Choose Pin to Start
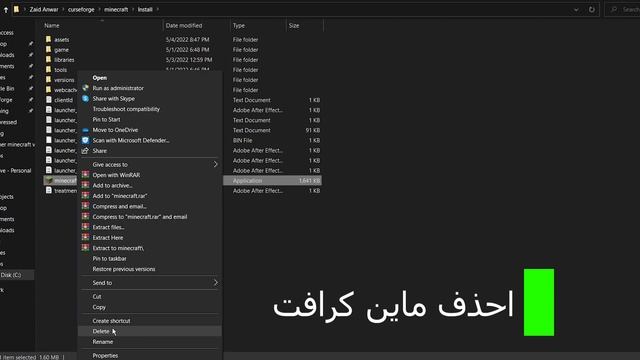Image resolution: width=640 pixels, height=360 pixels. pyautogui.click(x=106, y=120)
